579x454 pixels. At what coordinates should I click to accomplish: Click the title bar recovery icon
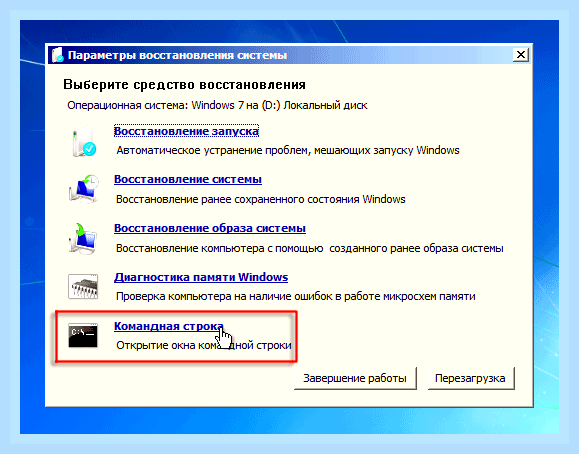coord(58,55)
